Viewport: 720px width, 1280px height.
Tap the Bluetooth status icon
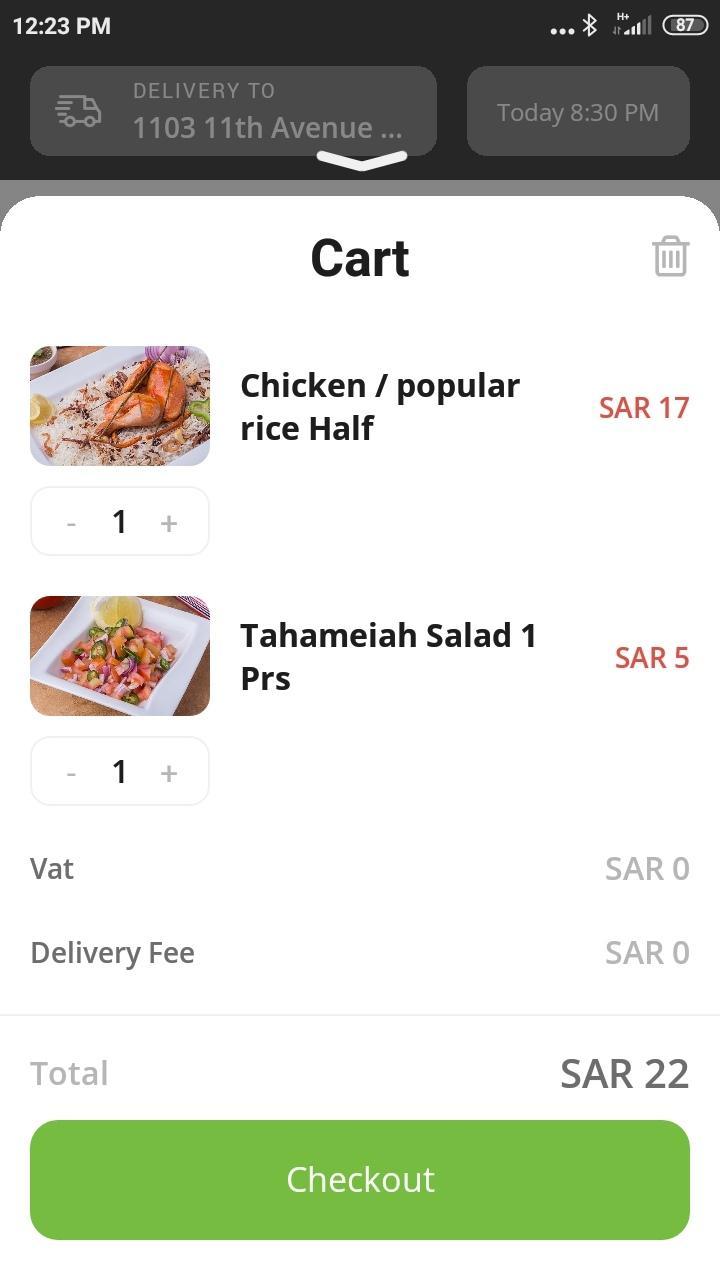[x=590, y=26]
